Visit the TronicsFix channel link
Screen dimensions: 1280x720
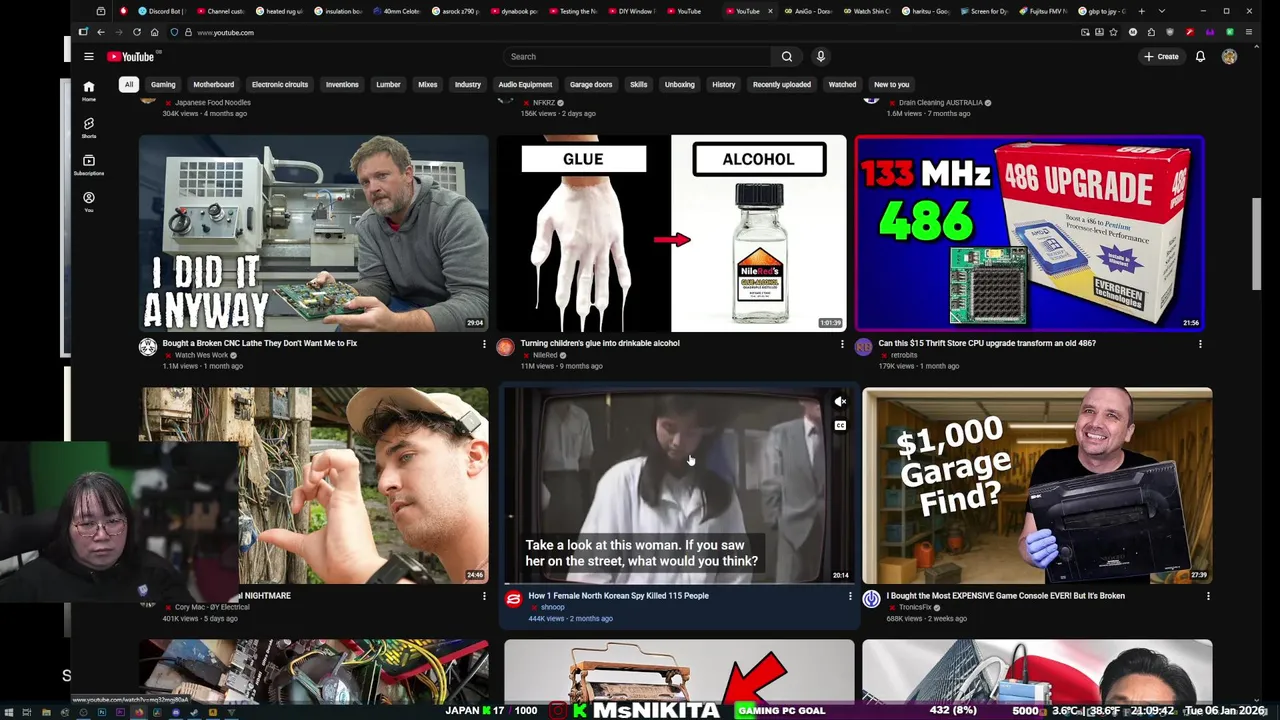pos(915,607)
